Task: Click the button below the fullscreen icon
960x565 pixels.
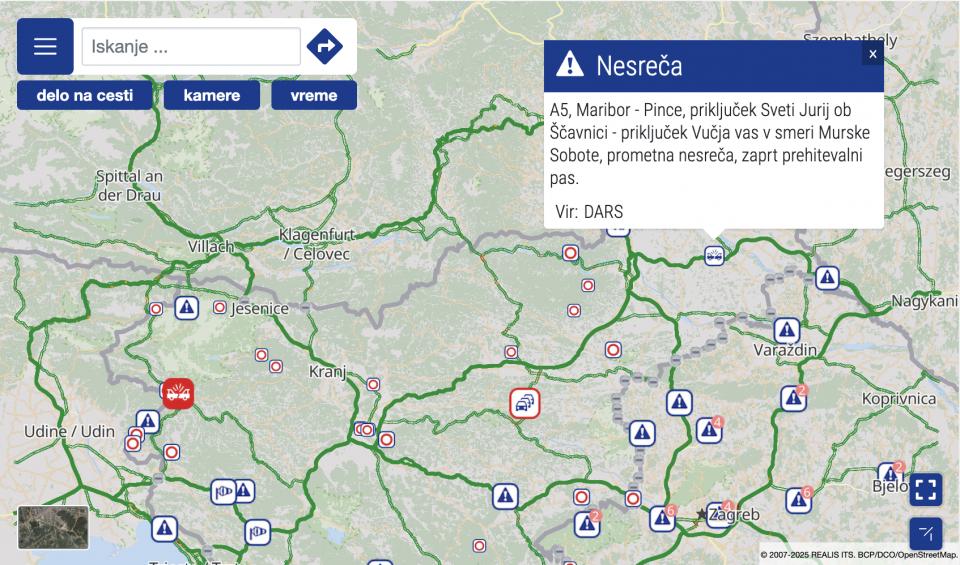Action: point(926,533)
